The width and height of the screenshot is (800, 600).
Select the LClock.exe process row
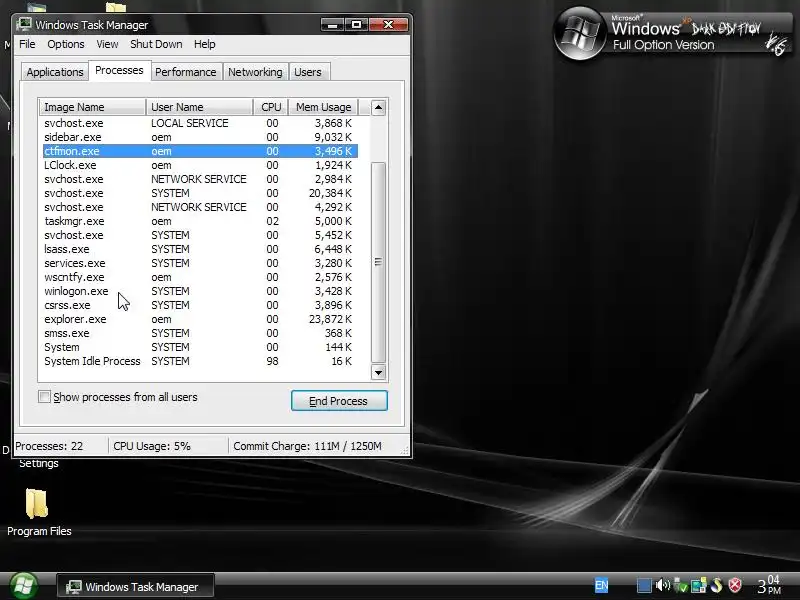point(200,165)
